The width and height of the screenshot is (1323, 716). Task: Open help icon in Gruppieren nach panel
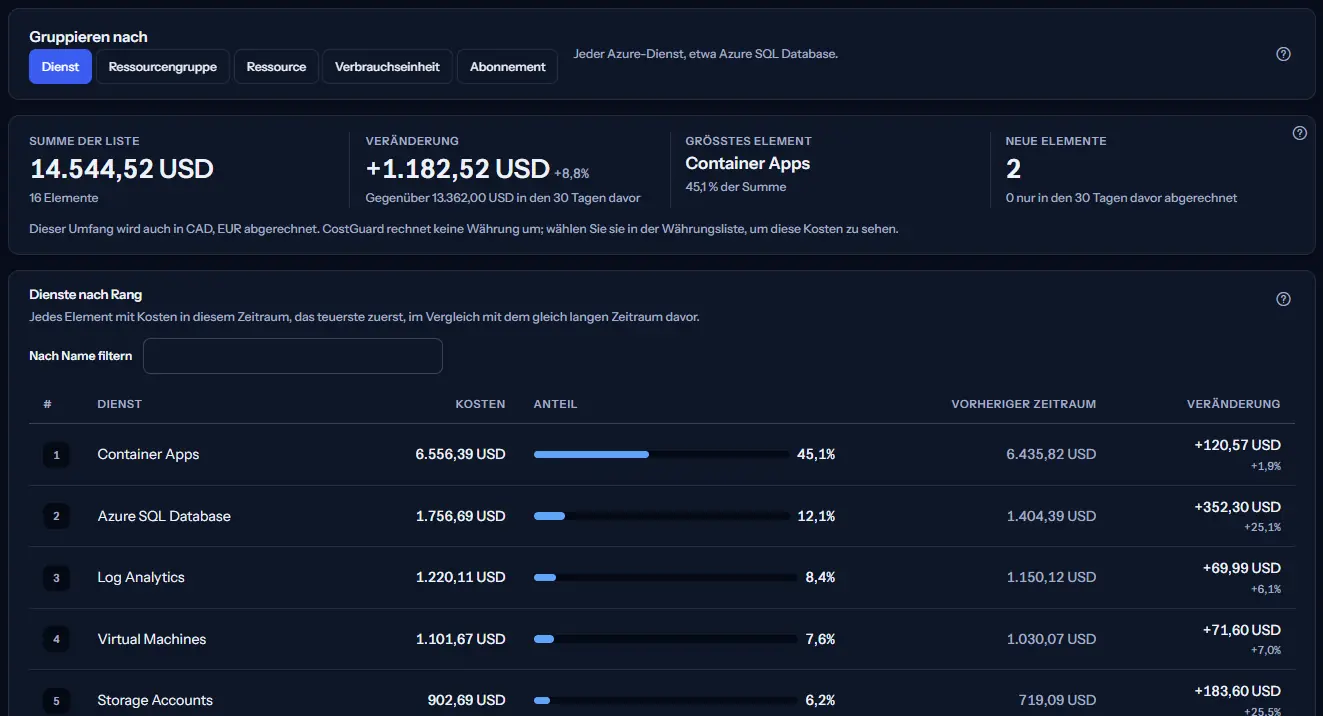click(x=1284, y=54)
